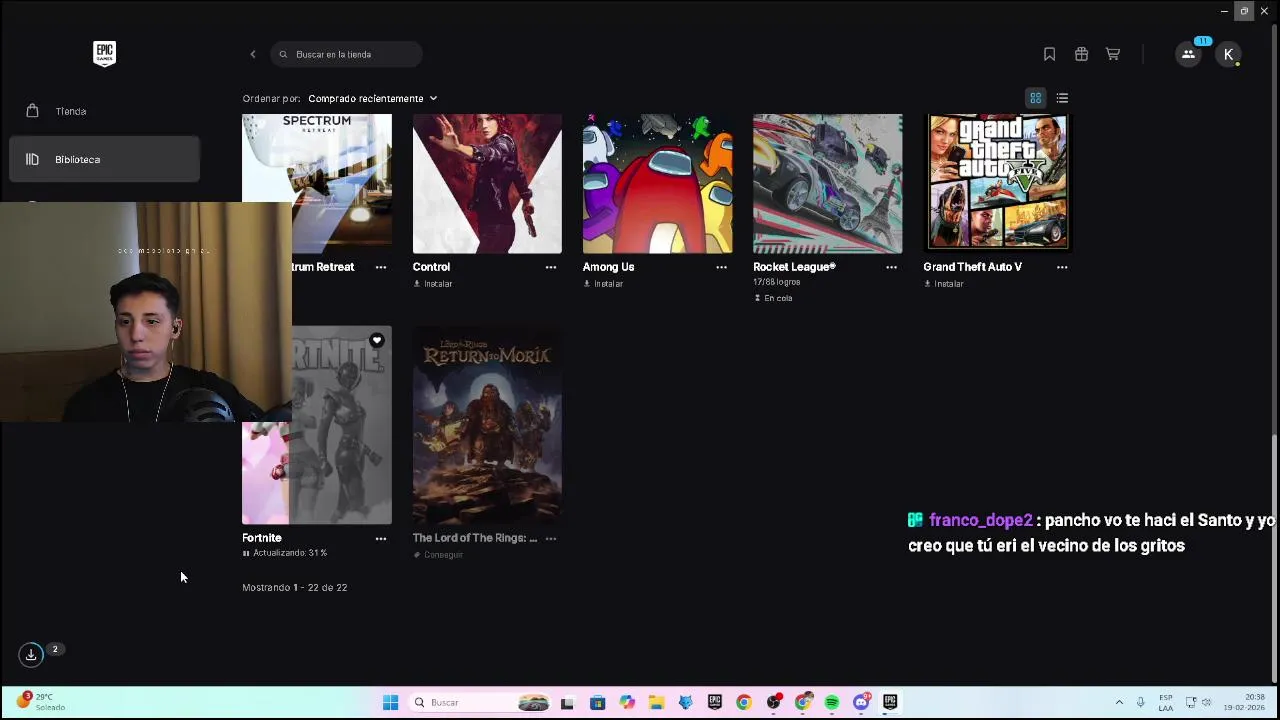The height and width of the screenshot is (720, 1280).
Task: Open Copilot in the taskbar
Action: click(x=626, y=703)
